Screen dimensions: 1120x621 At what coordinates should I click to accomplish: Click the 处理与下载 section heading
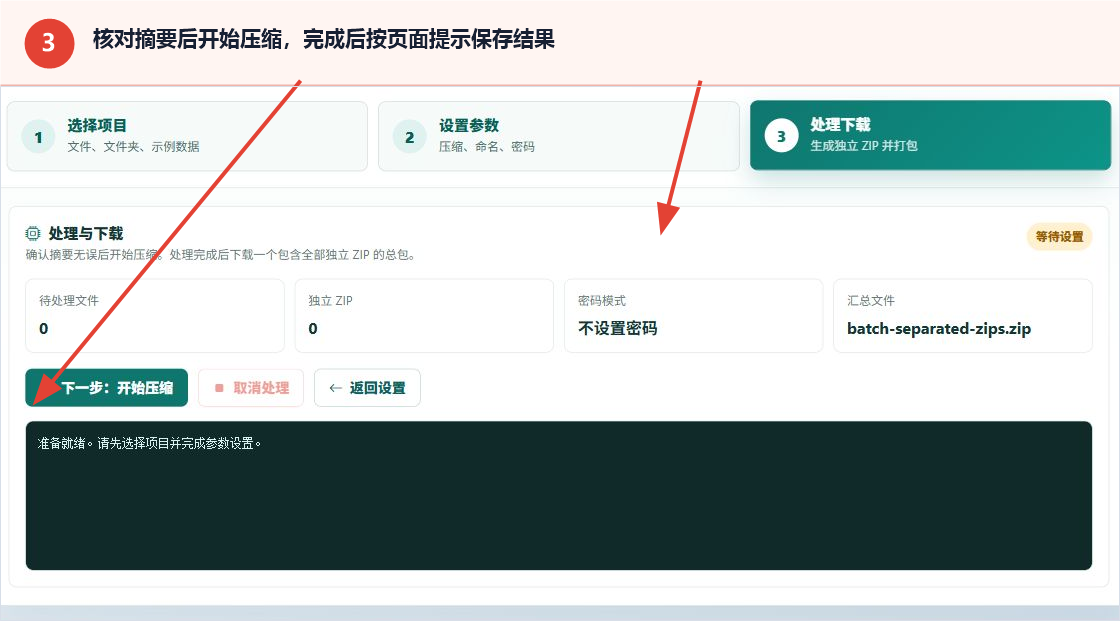(86, 234)
